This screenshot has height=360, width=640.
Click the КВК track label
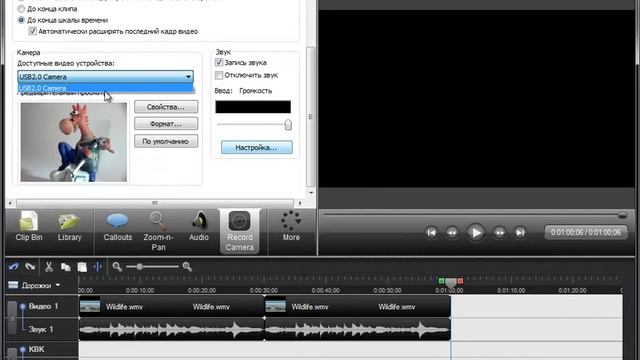tap(36, 349)
